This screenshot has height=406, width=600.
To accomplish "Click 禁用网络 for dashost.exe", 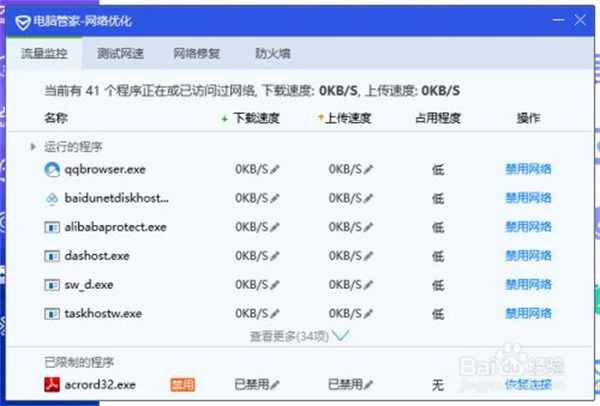I will (x=528, y=256).
